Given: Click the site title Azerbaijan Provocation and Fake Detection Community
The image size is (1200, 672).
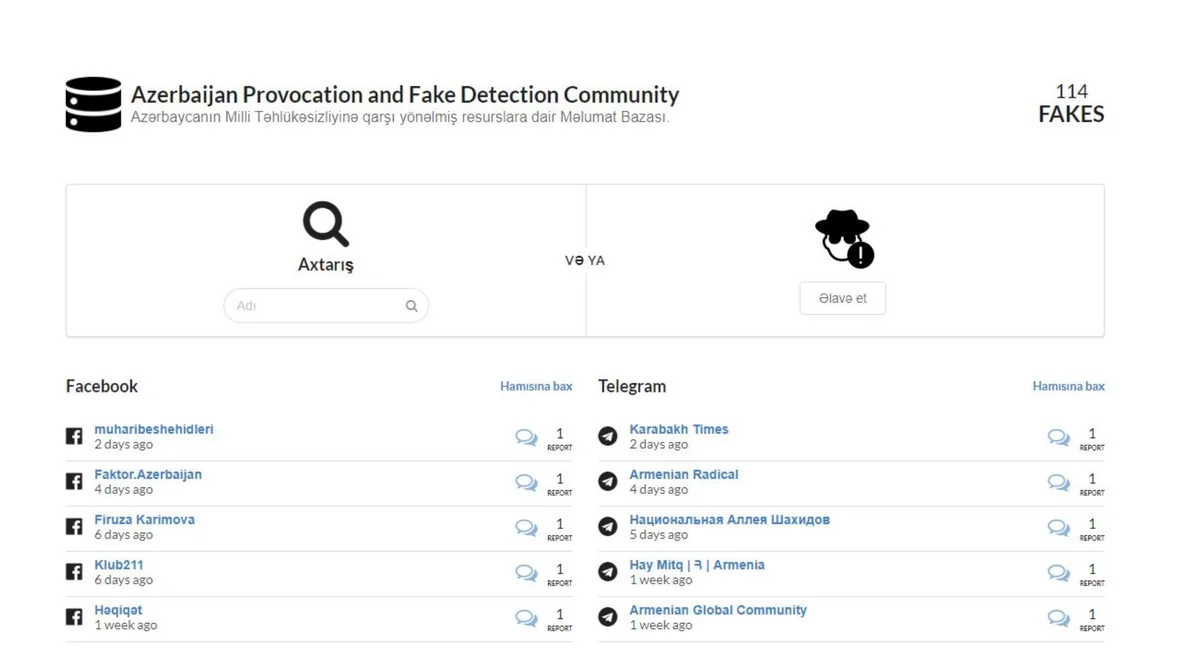Looking at the screenshot, I should coord(405,95).
